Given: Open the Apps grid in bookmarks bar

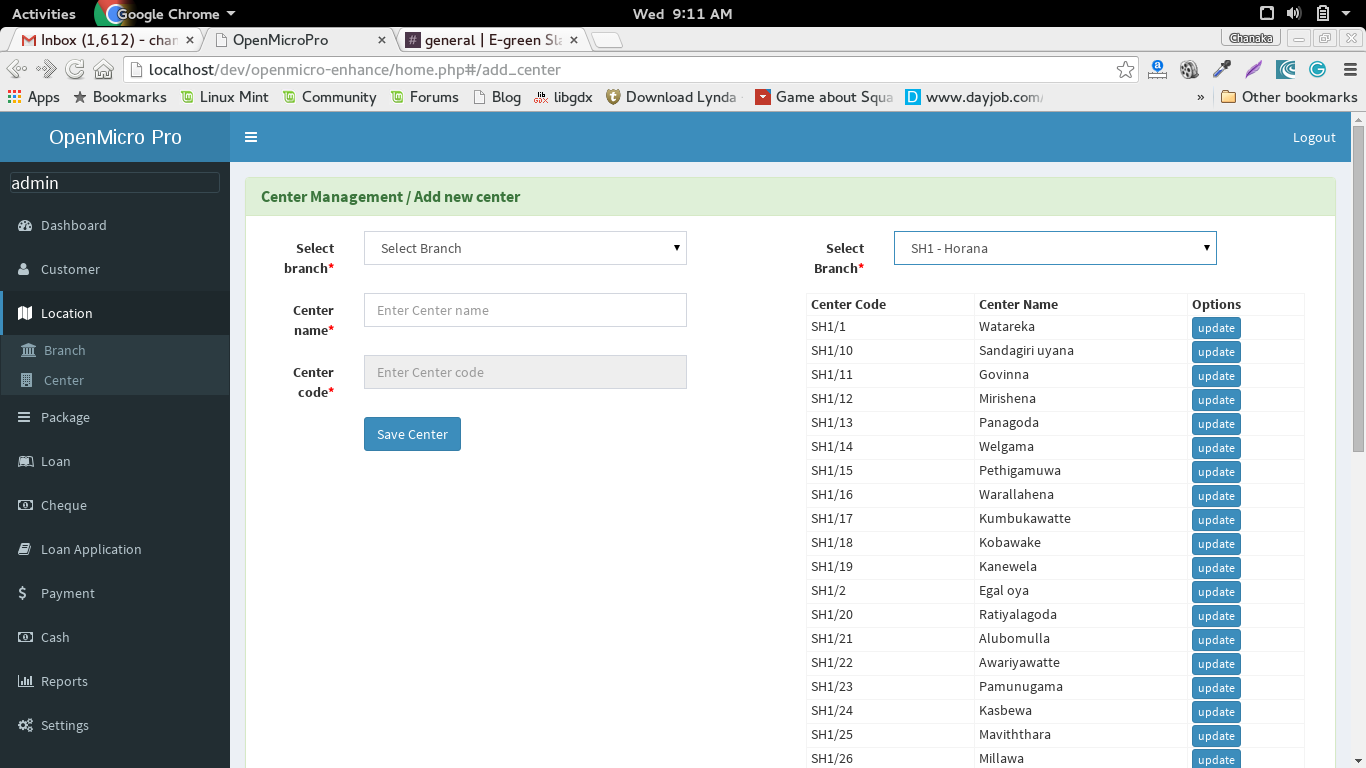Looking at the screenshot, I should (x=33, y=97).
